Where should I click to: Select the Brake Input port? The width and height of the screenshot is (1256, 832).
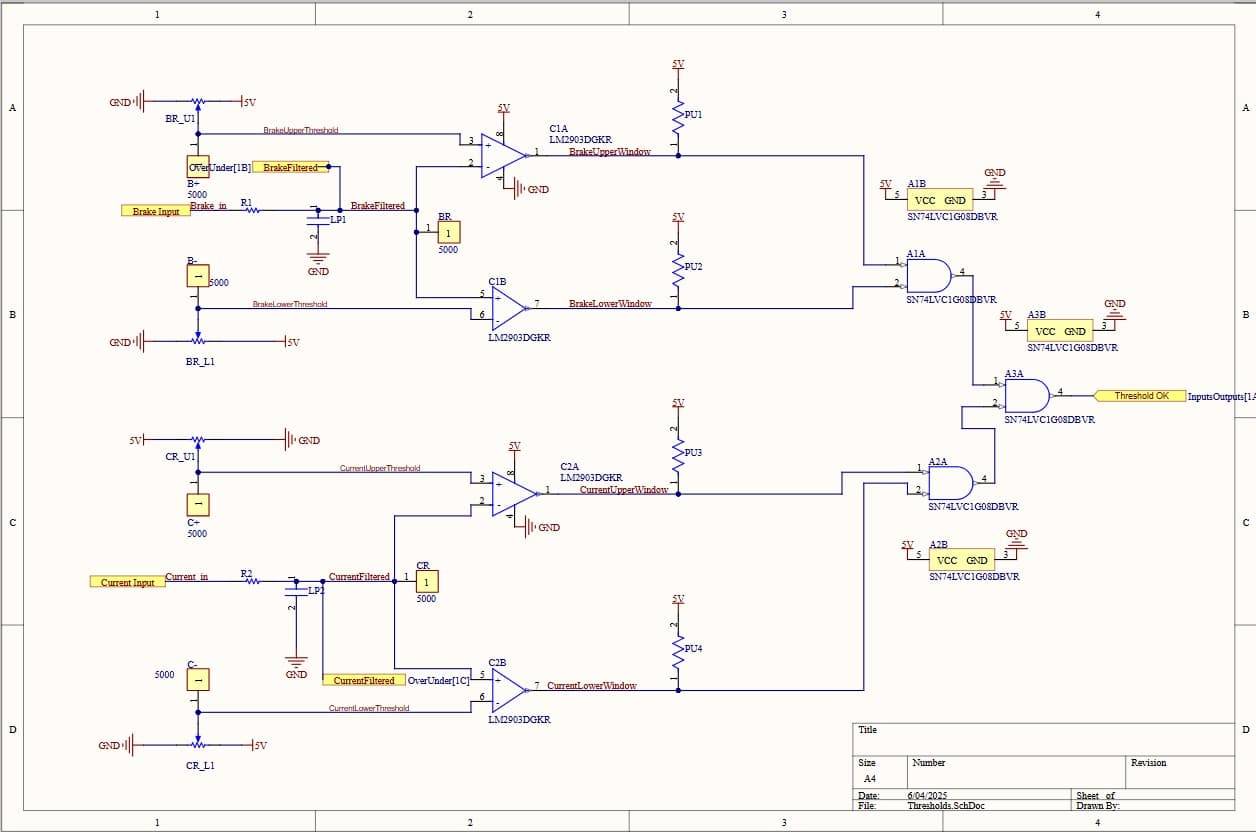[x=156, y=211]
